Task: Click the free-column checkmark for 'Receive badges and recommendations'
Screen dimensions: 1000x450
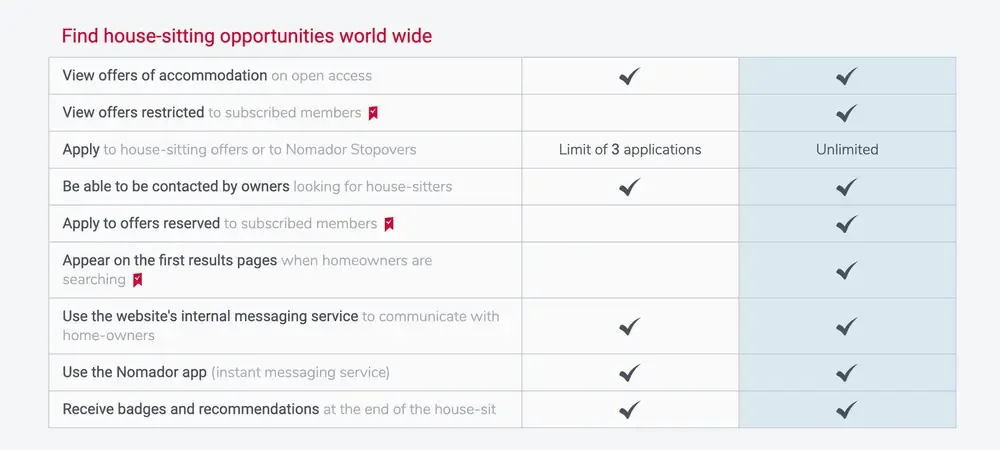Action: pos(629,409)
